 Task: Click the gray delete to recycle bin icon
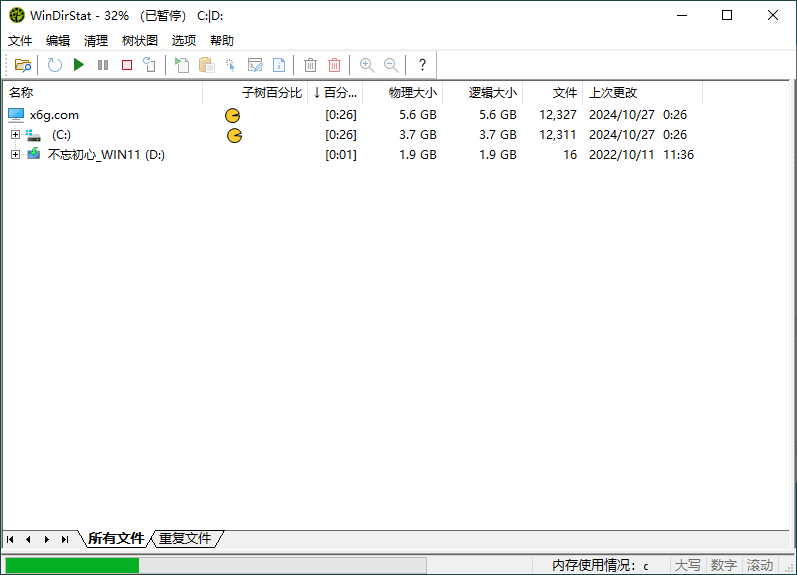tap(310, 65)
